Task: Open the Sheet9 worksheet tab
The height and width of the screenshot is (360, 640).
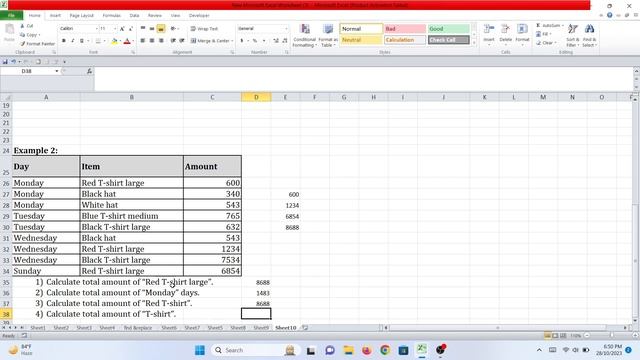Action: (261, 328)
